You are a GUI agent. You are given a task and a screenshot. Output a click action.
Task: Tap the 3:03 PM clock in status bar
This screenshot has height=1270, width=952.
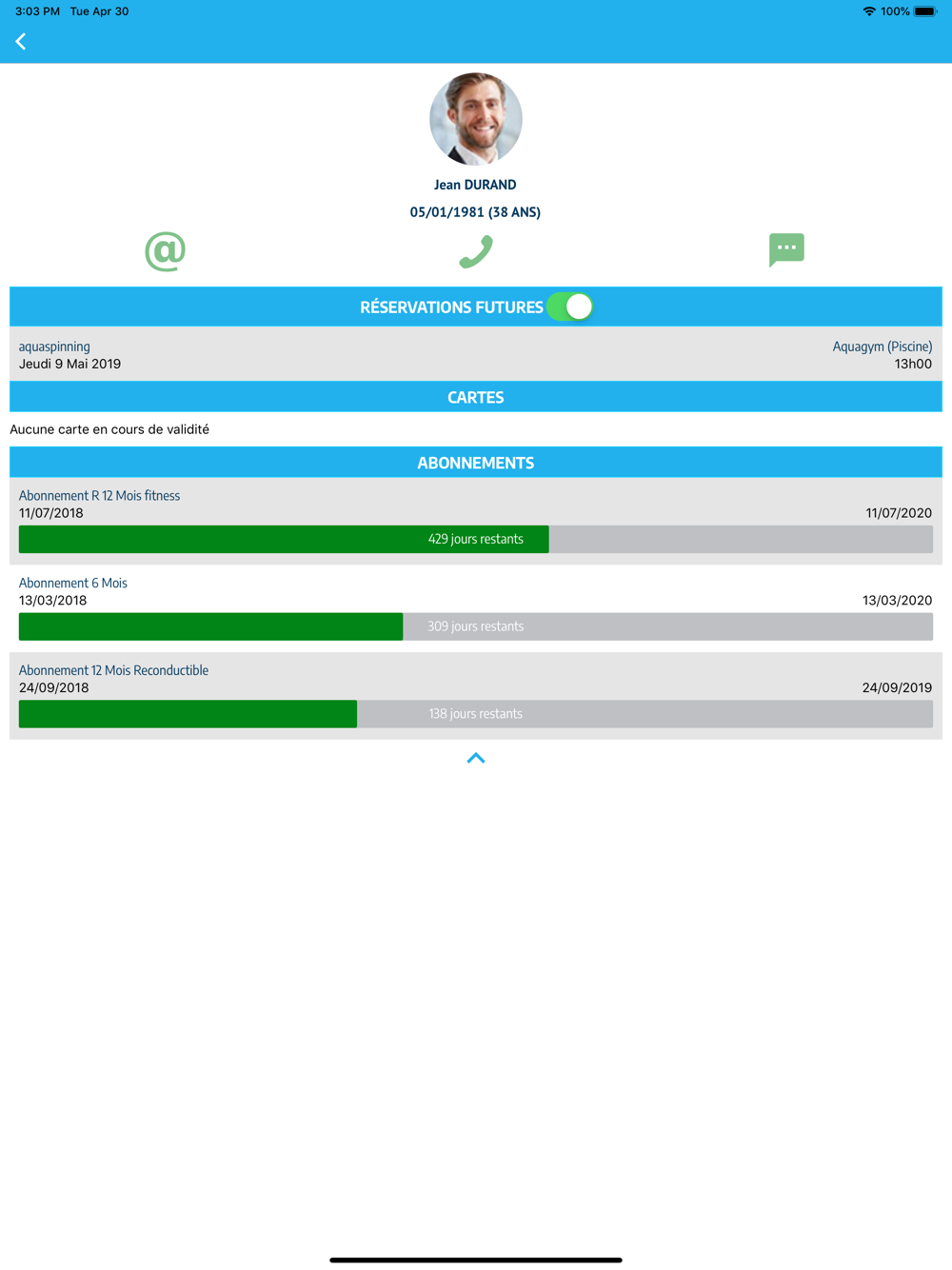point(37,11)
